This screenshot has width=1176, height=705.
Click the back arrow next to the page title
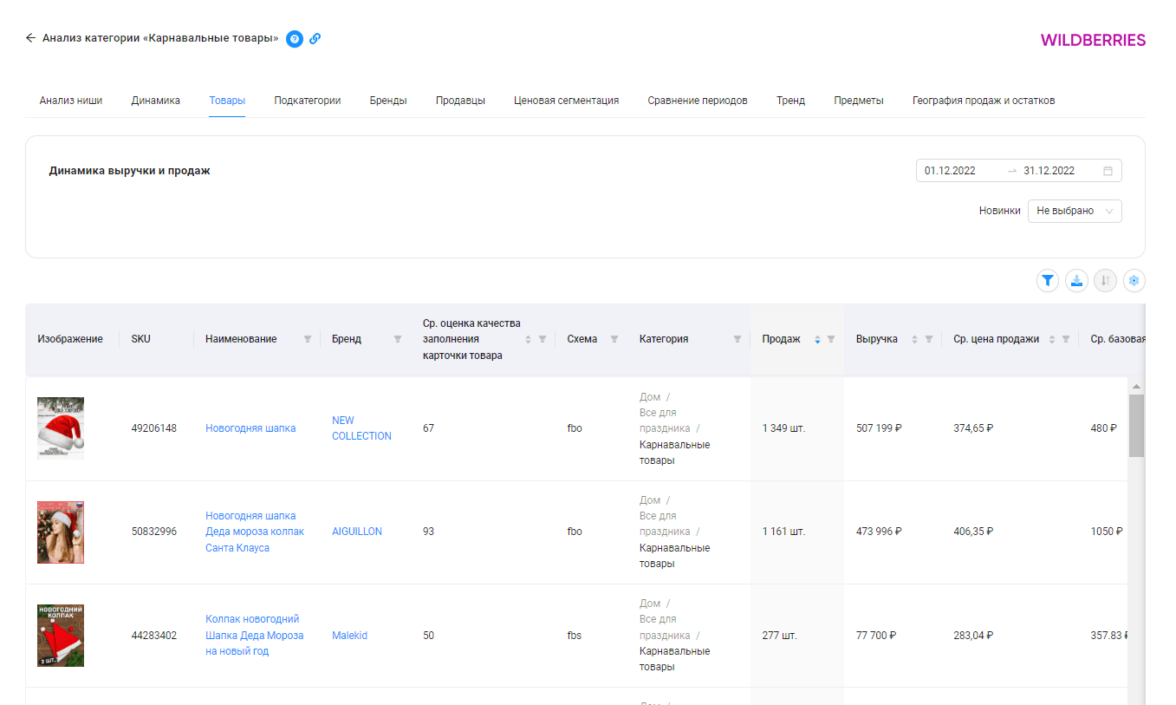30,39
